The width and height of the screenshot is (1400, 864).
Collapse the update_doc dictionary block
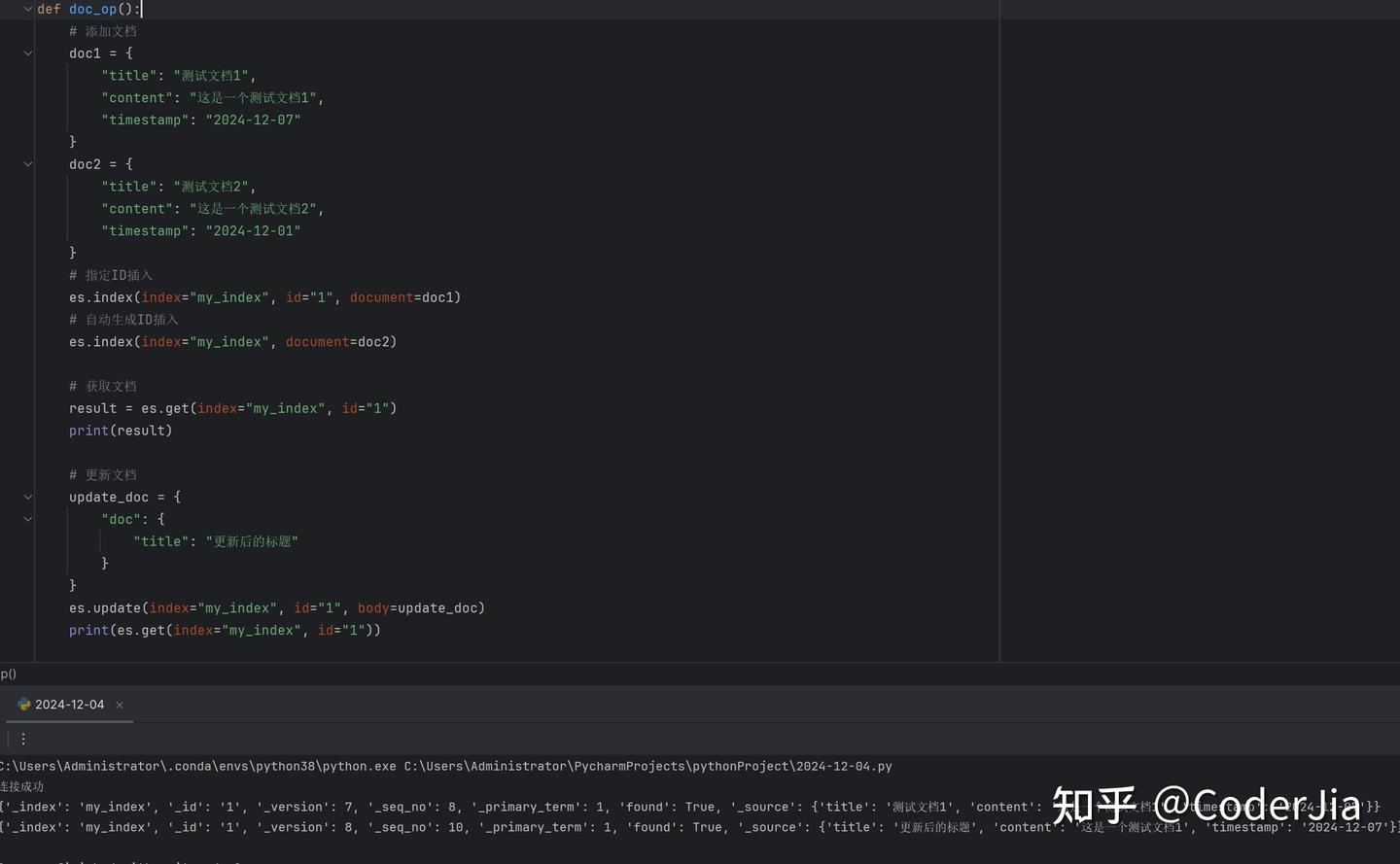[x=28, y=497]
